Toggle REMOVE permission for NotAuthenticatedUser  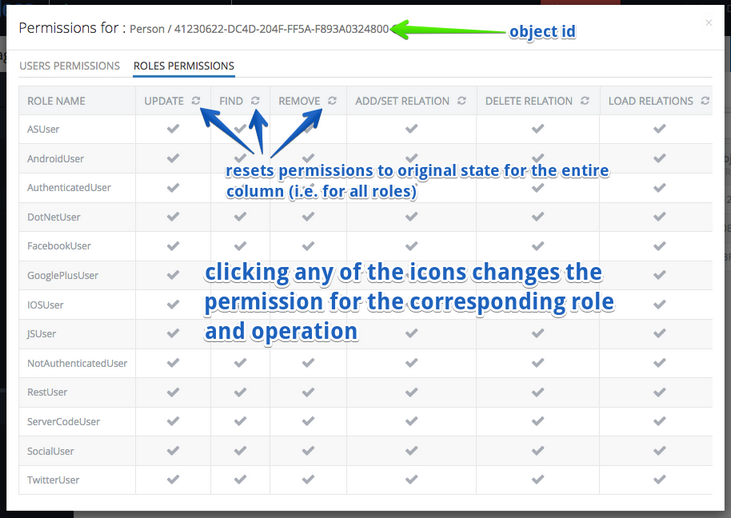point(308,363)
